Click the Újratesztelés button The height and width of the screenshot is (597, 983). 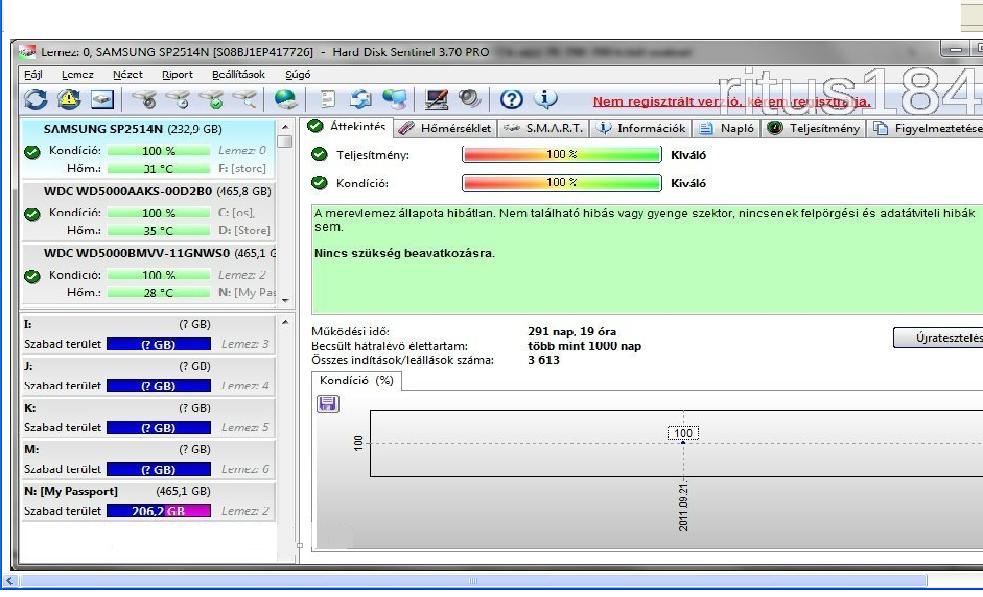click(x=938, y=337)
